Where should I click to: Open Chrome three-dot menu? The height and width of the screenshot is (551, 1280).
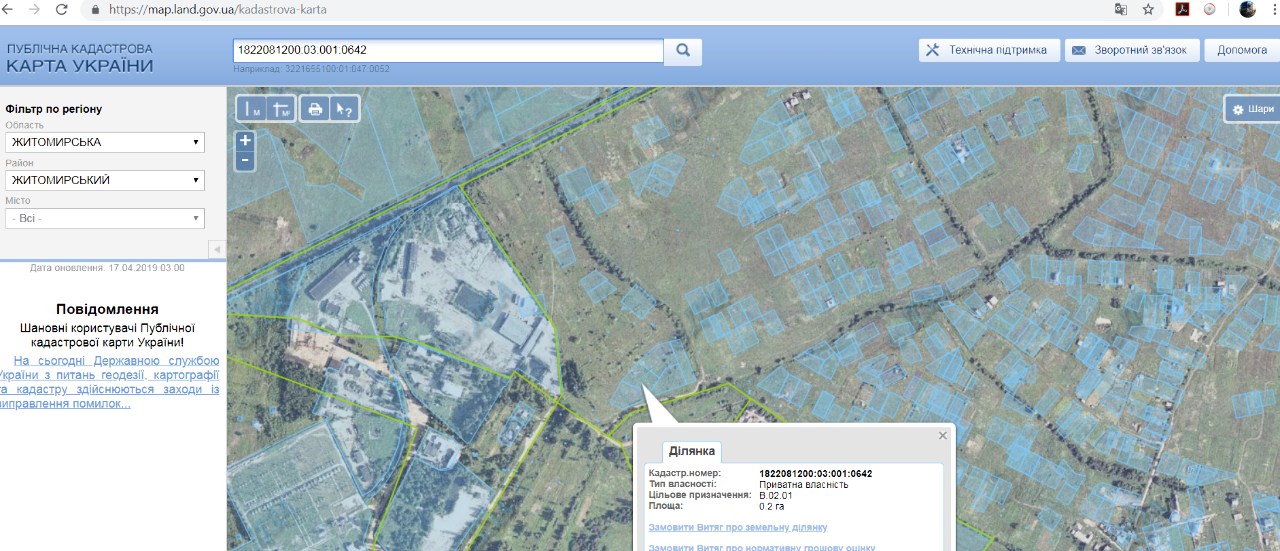pos(1274,9)
